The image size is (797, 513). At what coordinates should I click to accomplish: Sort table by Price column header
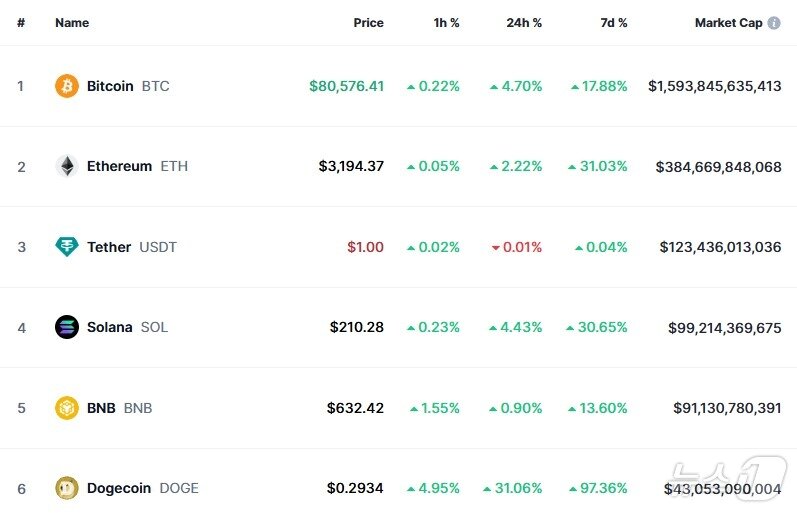pyautogui.click(x=369, y=23)
